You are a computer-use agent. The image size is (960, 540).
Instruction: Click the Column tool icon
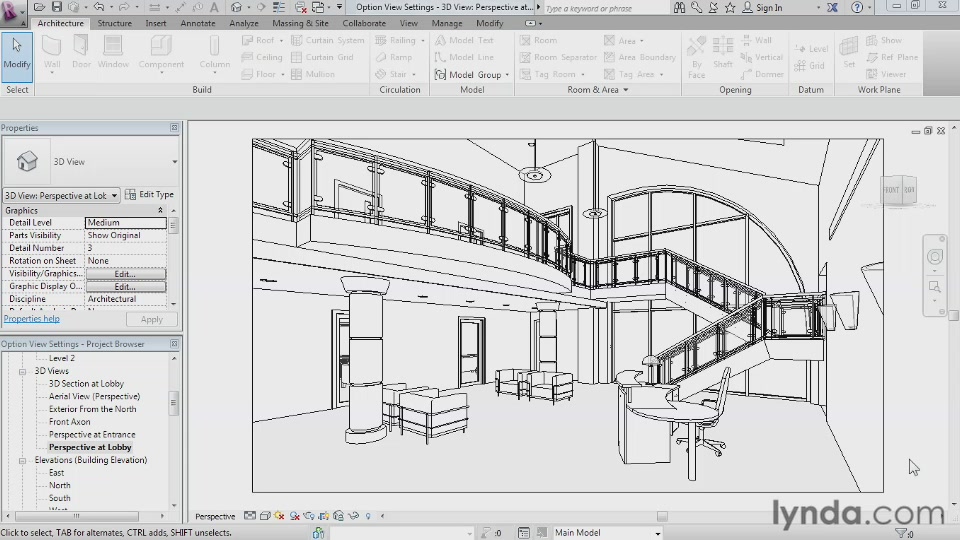(214, 46)
